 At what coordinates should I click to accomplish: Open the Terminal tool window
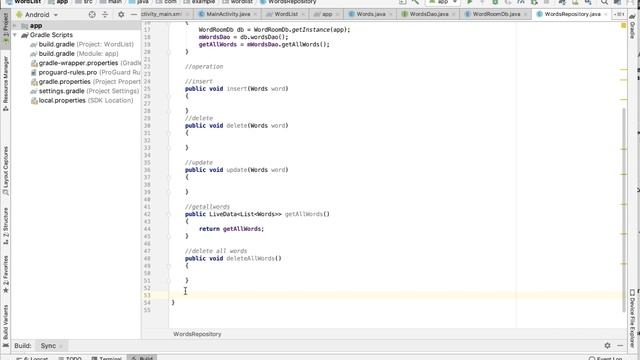coord(107,358)
